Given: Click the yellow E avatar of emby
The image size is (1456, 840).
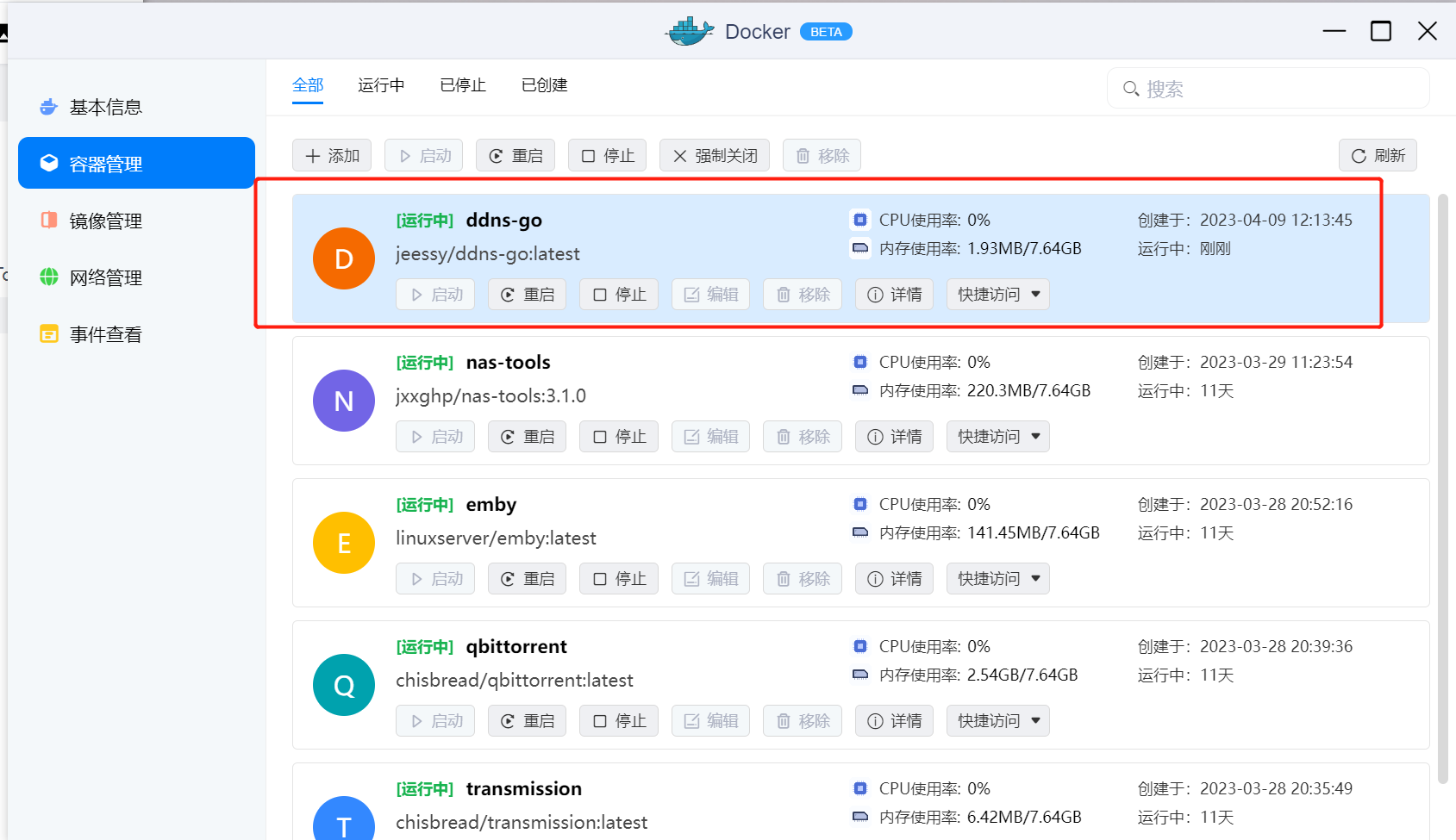Looking at the screenshot, I should click(x=344, y=543).
